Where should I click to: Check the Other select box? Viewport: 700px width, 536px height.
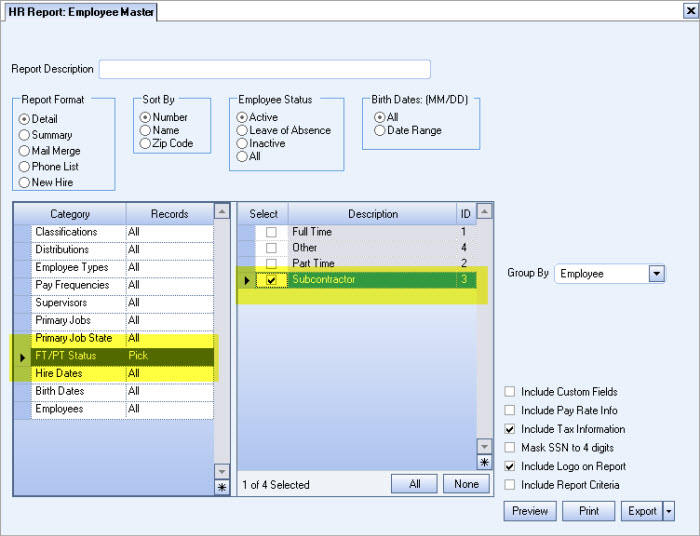click(x=271, y=248)
